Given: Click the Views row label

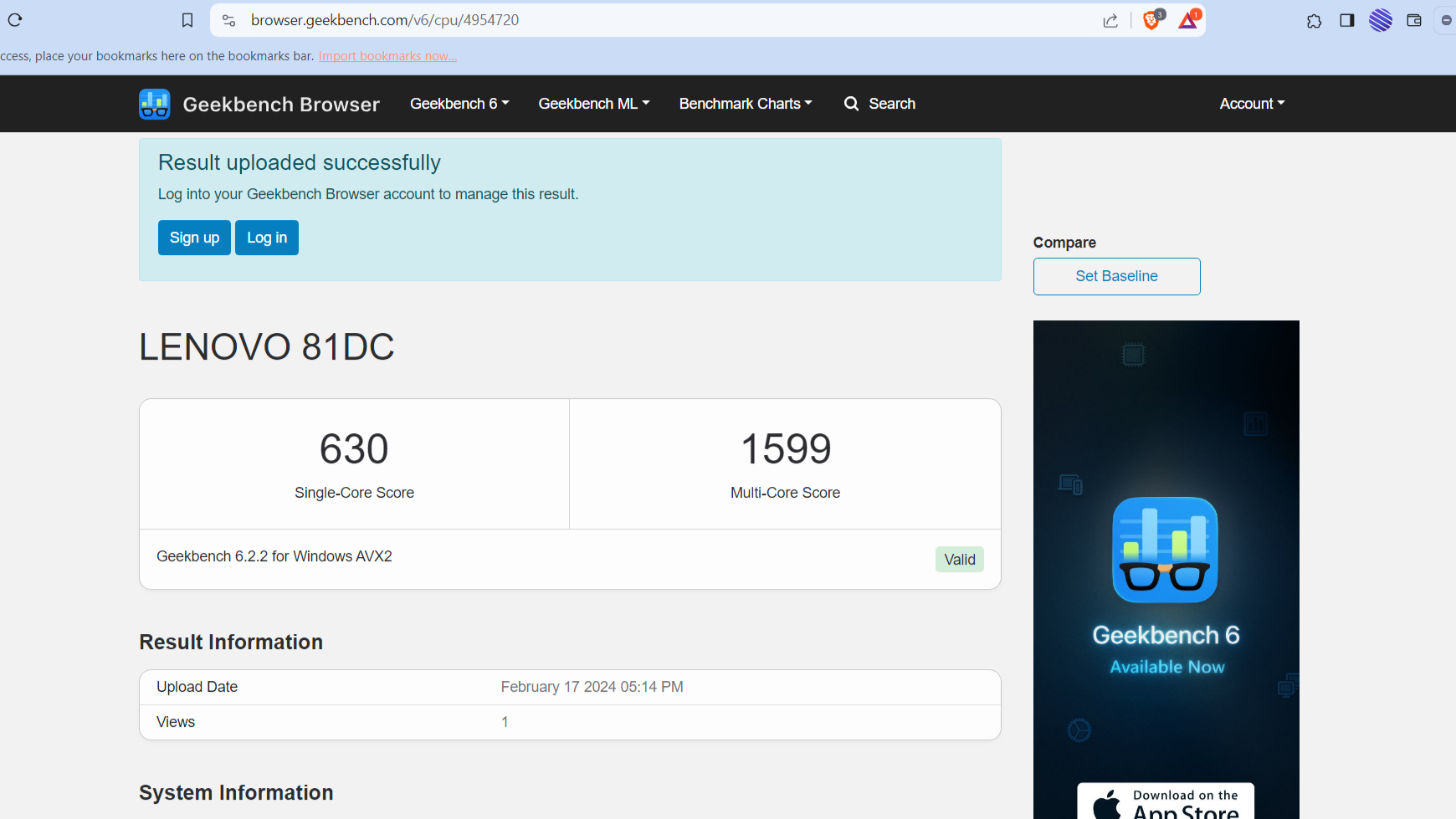Looking at the screenshot, I should [x=176, y=722].
